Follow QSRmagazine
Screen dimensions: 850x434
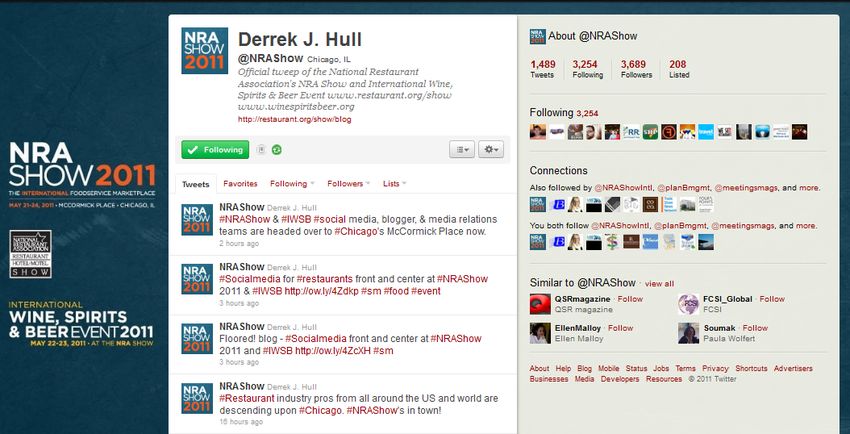tap(630, 299)
